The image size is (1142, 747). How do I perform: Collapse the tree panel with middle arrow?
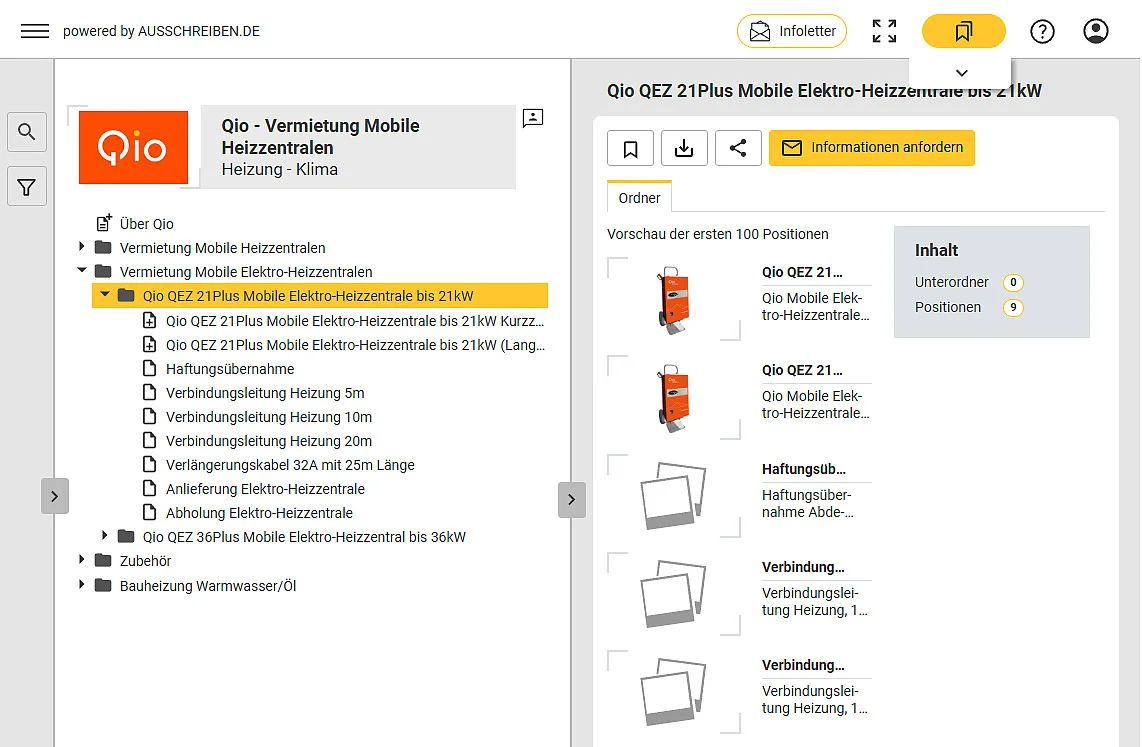tap(572, 499)
